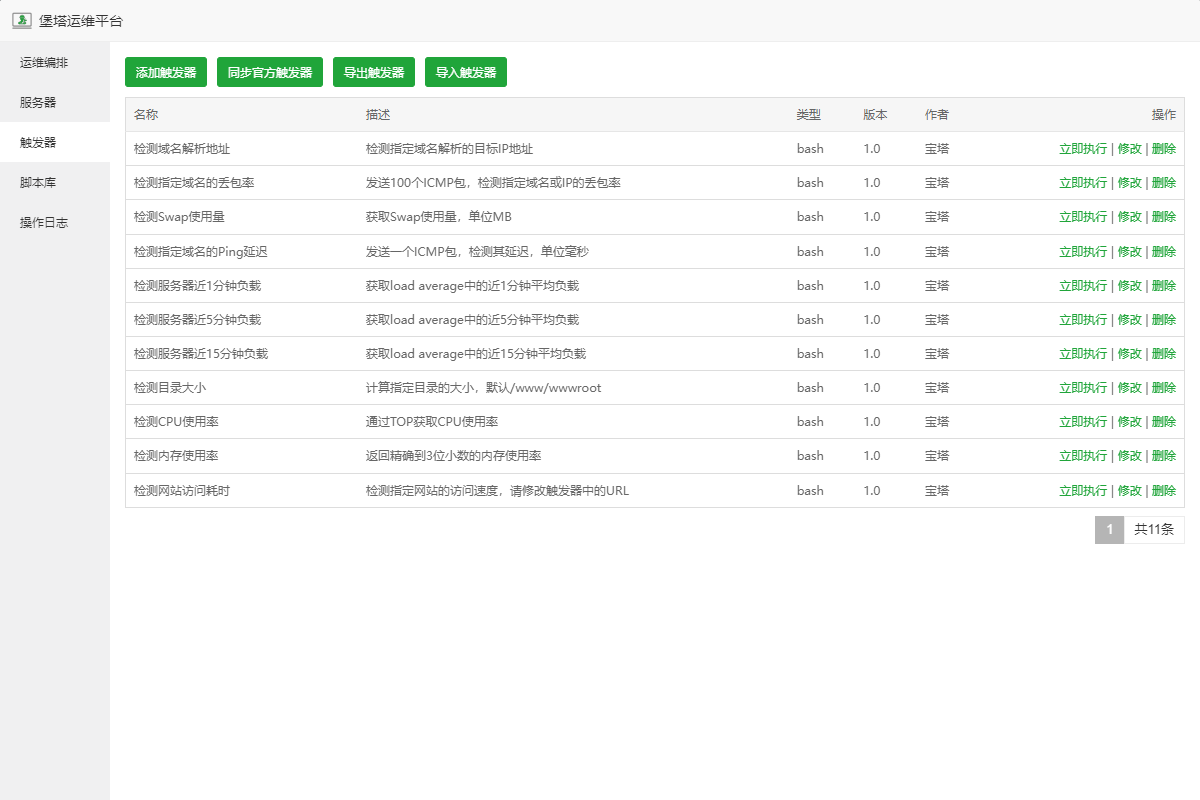Open the 服务器 sidebar menu
The image size is (1200, 800).
pyautogui.click(x=38, y=103)
